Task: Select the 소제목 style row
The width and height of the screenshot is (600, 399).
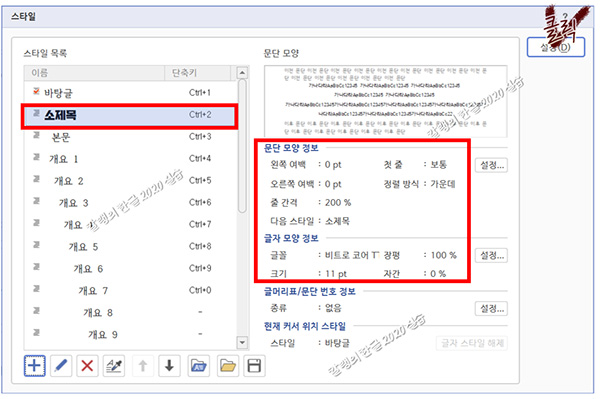Action: coord(130,115)
